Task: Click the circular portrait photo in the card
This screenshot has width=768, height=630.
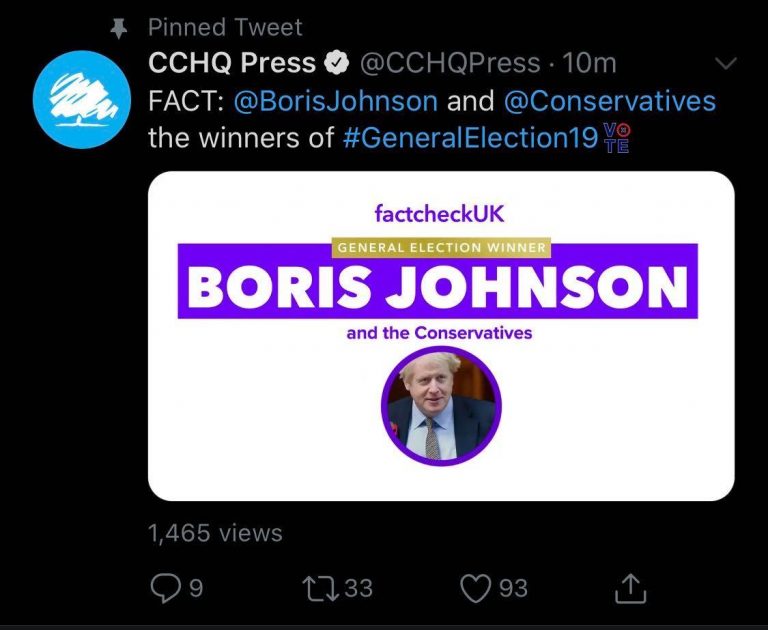Action: pyautogui.click(x=441, y=405)
